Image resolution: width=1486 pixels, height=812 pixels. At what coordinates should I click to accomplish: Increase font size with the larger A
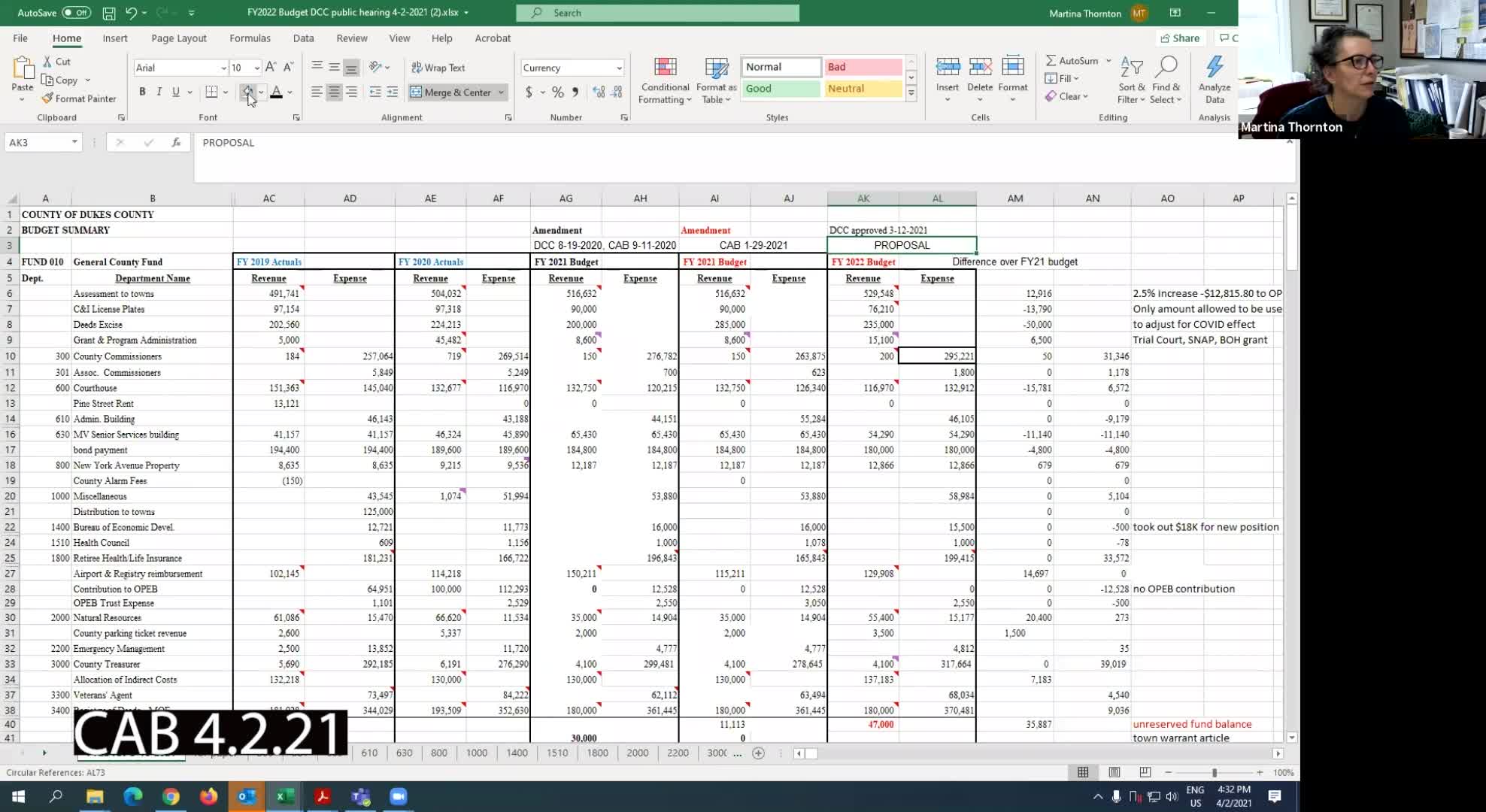tap(271, 67)
